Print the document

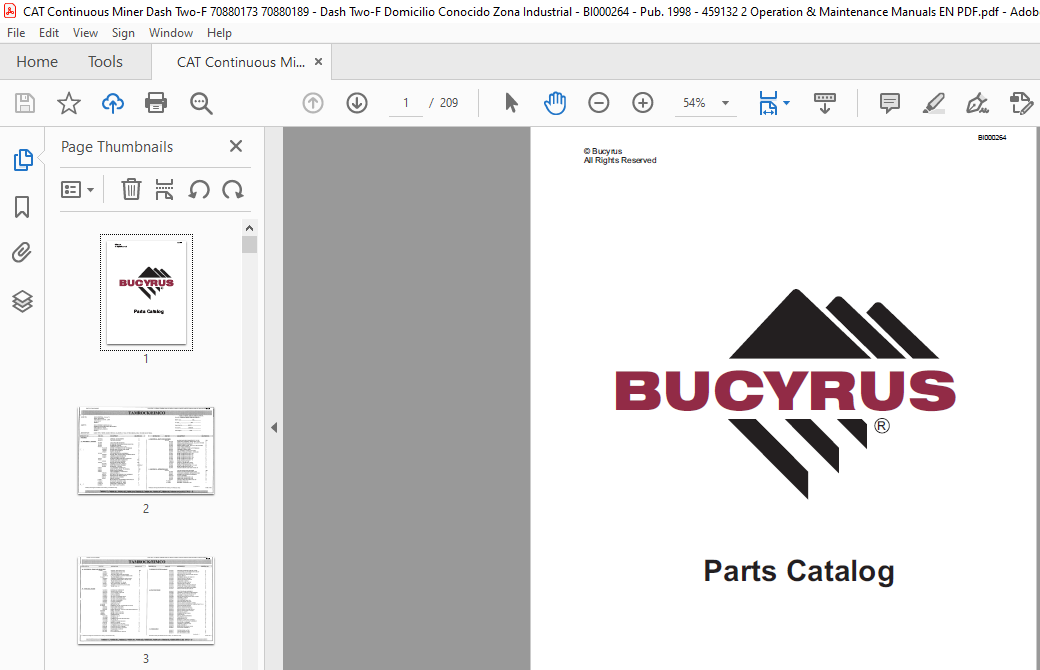[x=156, y=103]
